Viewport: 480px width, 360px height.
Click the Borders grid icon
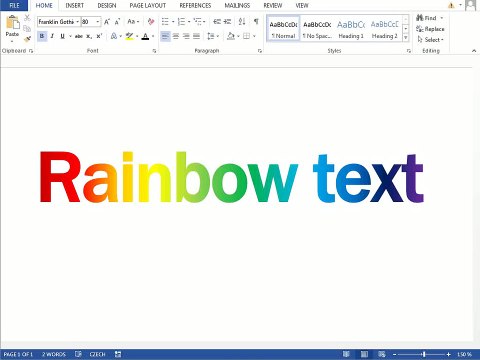(x=246, y=36)
